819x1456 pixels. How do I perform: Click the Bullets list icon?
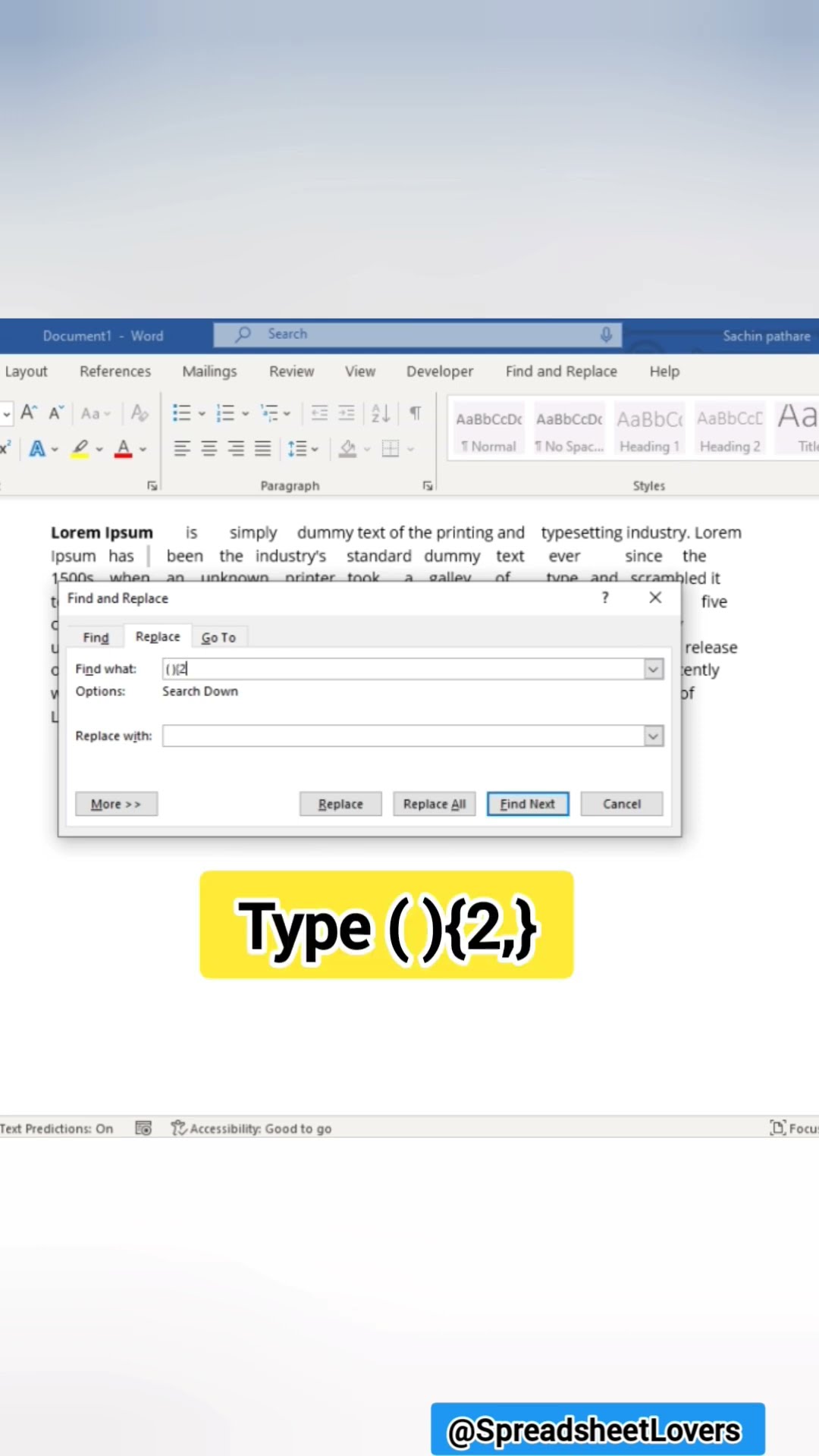181,413
